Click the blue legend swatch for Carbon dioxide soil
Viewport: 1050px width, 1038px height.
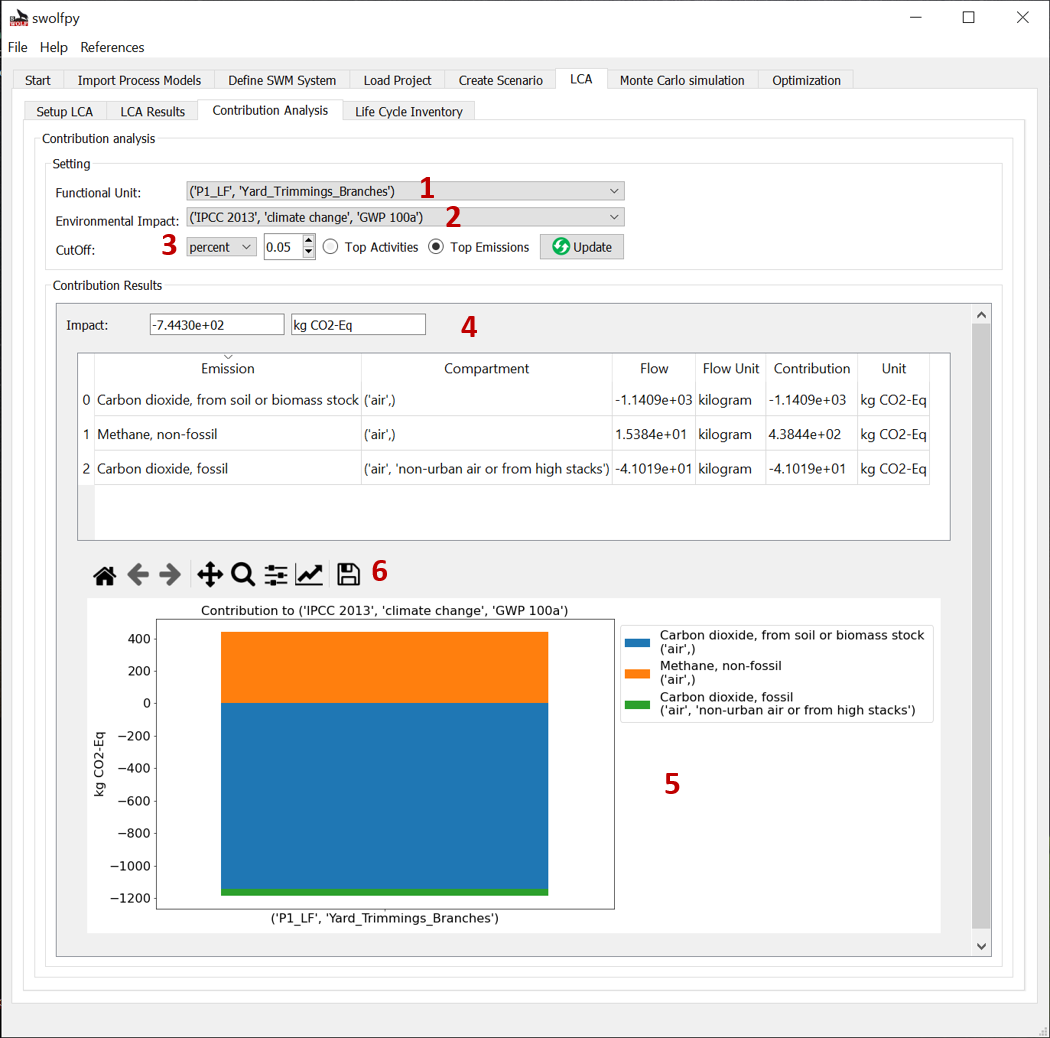point(637,642)
